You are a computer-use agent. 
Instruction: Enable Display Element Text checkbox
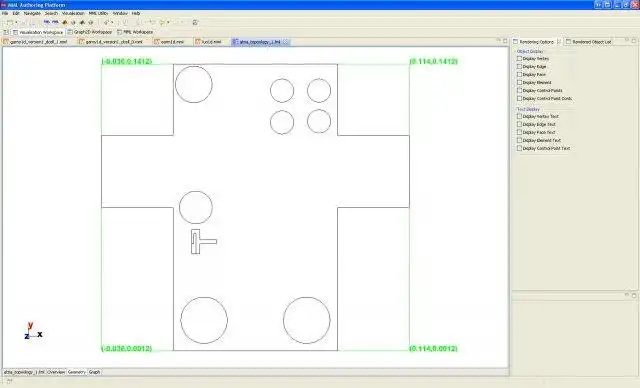[x=519, y=140]
